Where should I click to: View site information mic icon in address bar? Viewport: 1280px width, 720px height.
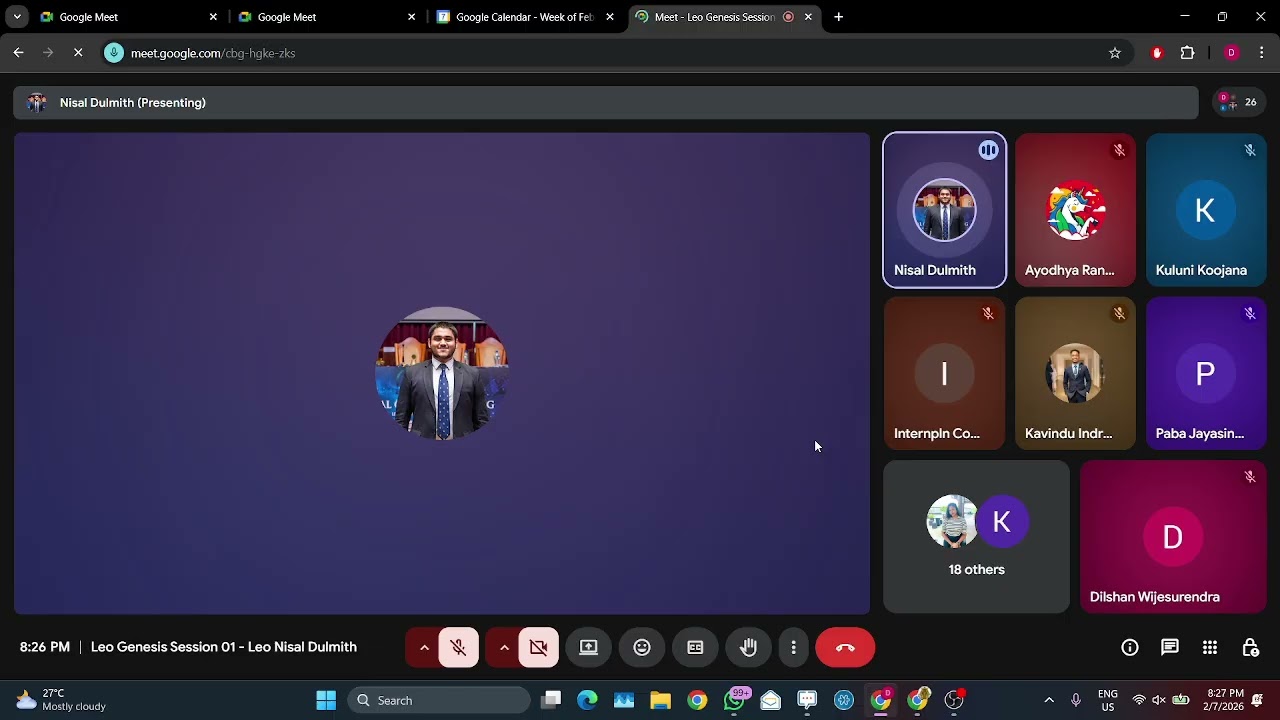pos(114,53)
